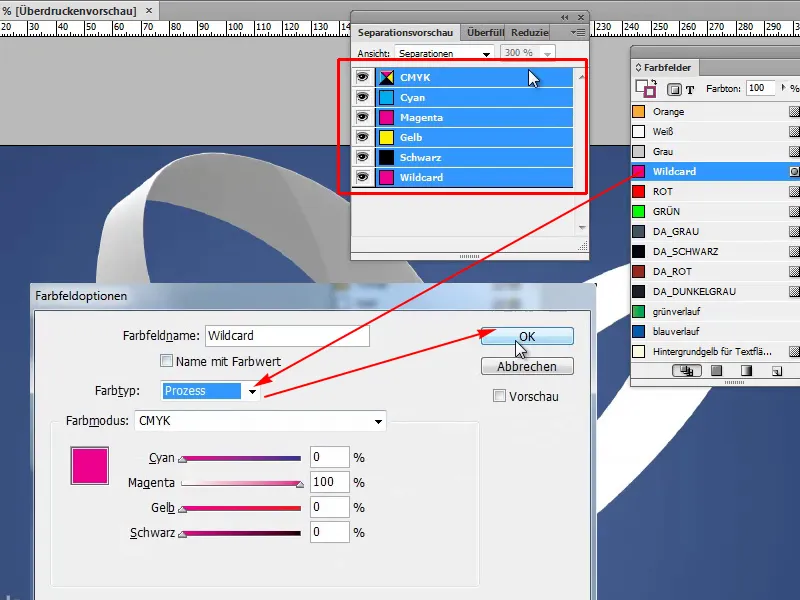Screen dimensions: 800x600
Task: Enable Name mit Farbwert checkbox
Action: (166, 361)
